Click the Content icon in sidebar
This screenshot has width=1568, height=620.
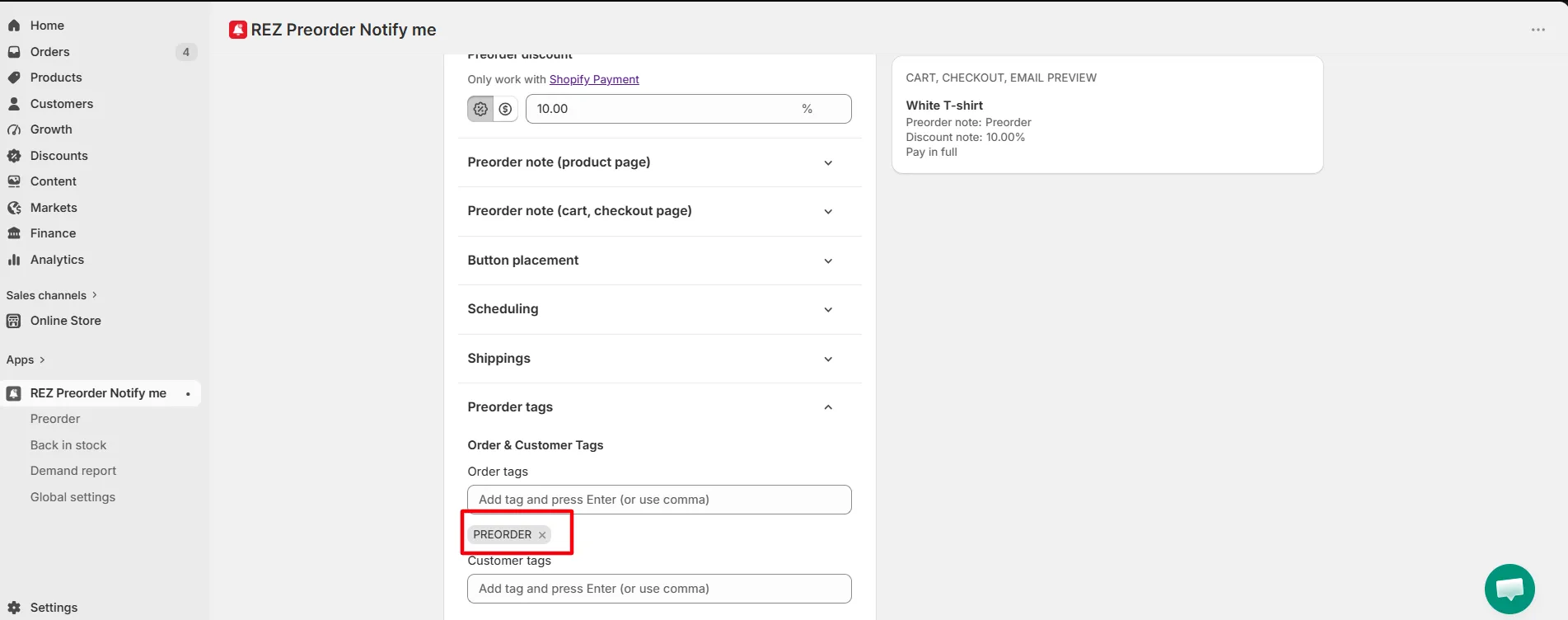14,181
